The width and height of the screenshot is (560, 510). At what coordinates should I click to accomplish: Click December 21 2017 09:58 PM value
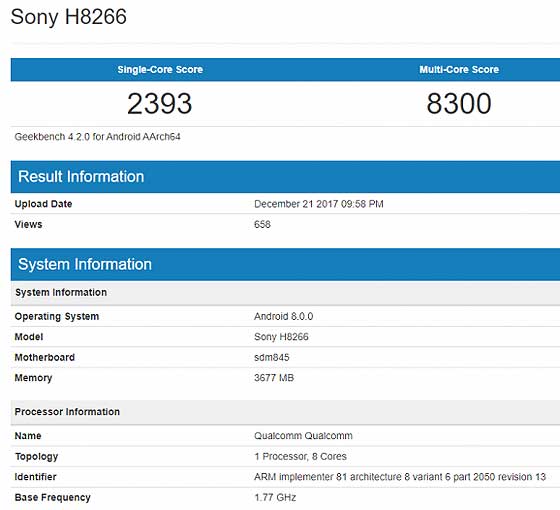[319, 204]
